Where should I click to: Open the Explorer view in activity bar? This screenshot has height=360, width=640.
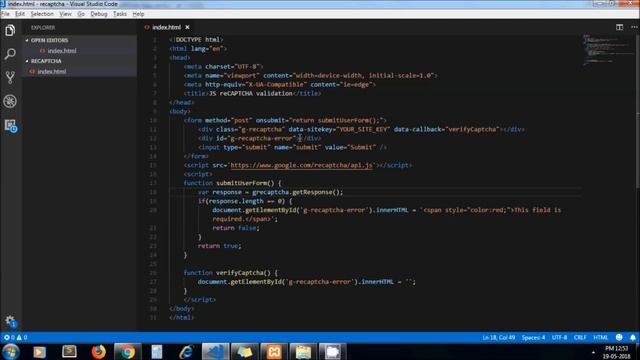[10, 30]
